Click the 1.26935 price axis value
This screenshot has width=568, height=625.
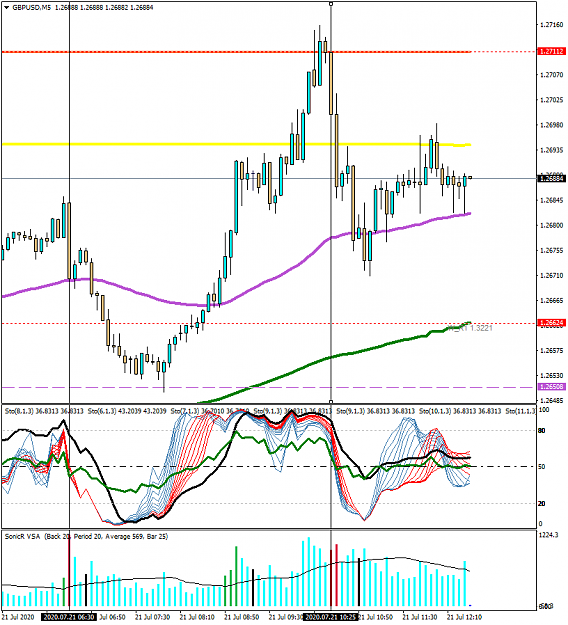click(x=552, y=150)
